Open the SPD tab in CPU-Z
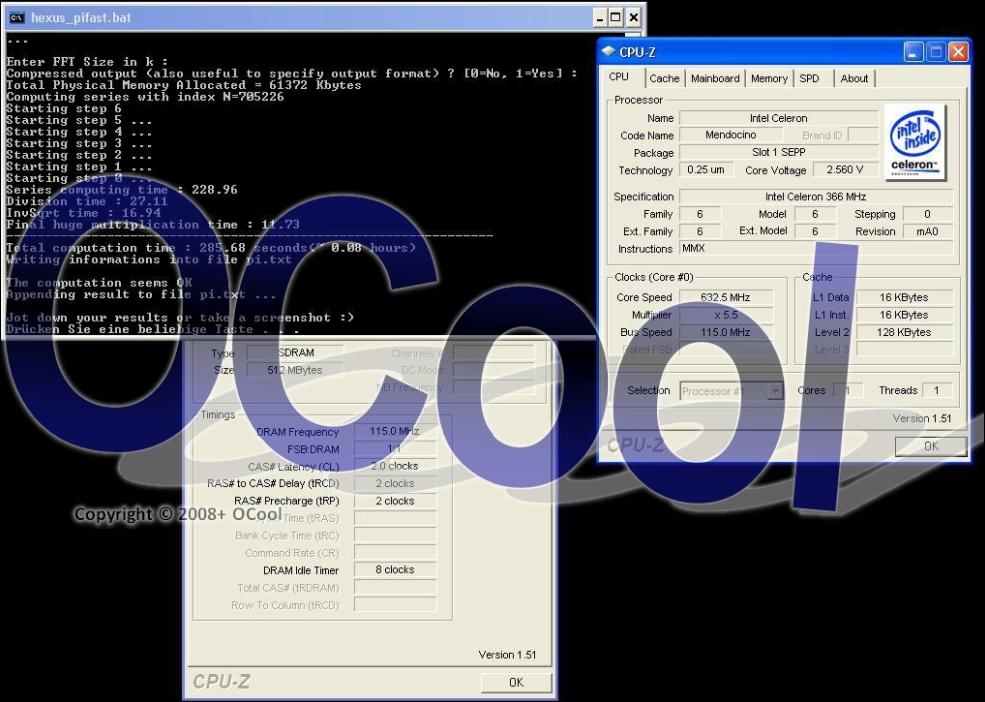 coord(809,79)
